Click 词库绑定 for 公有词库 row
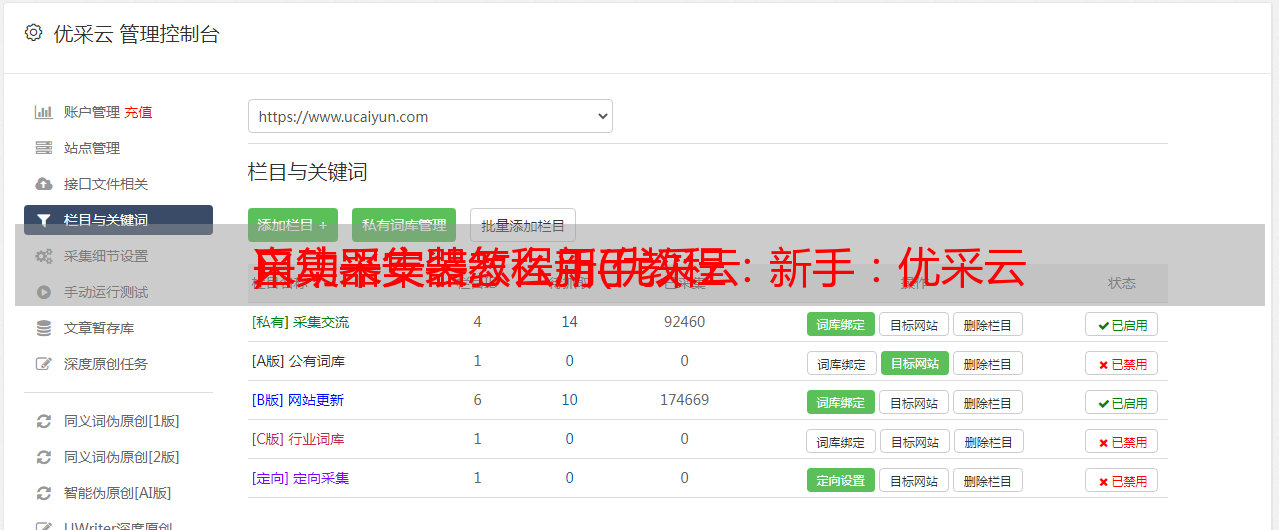 (x=842, y=363)
